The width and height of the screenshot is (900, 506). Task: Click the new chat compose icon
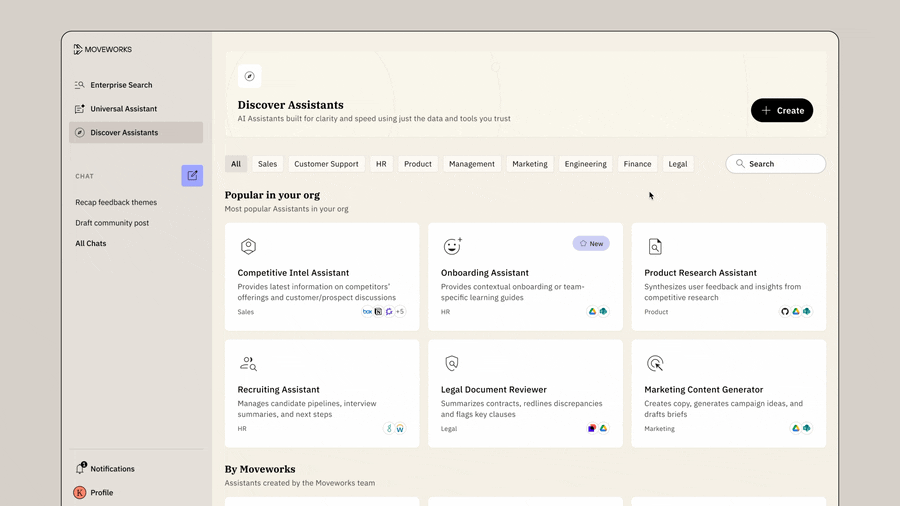point(192,176)
